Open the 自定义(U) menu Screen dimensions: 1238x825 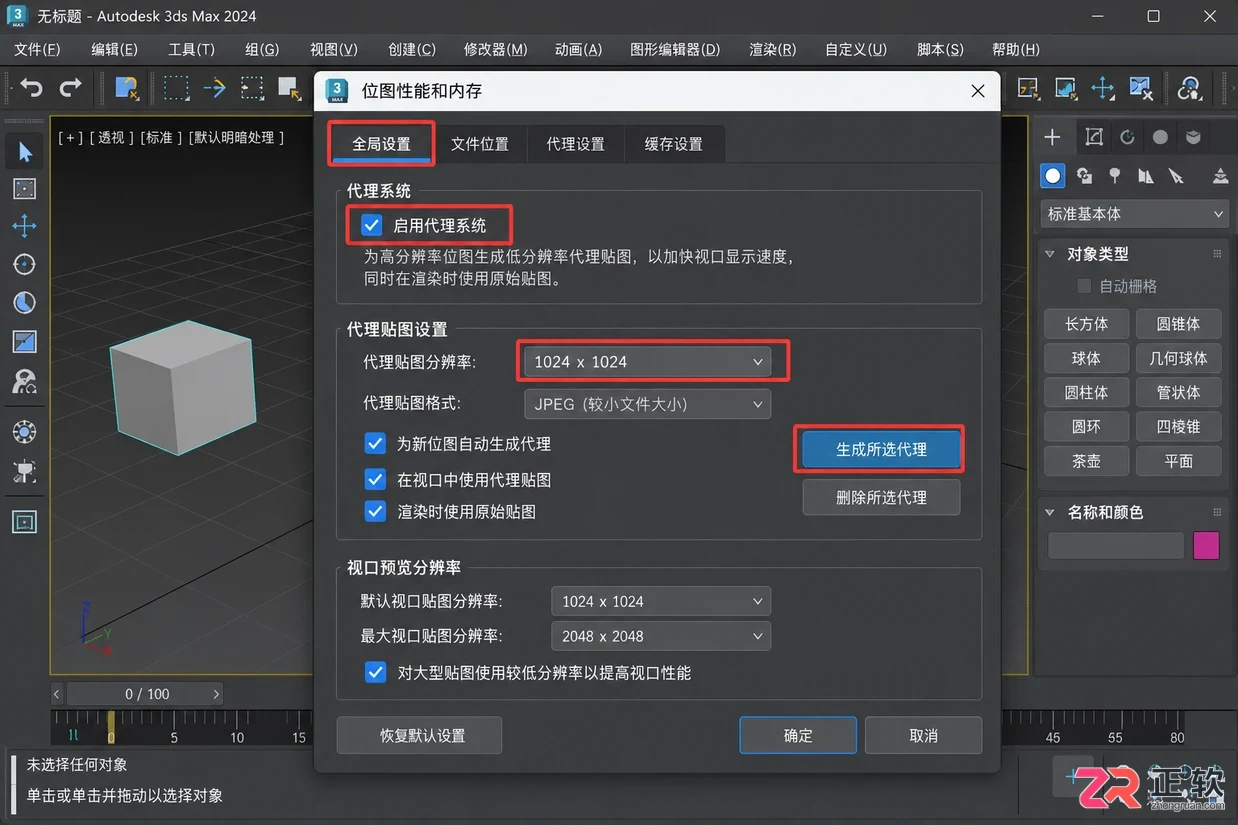click(856, 49)
